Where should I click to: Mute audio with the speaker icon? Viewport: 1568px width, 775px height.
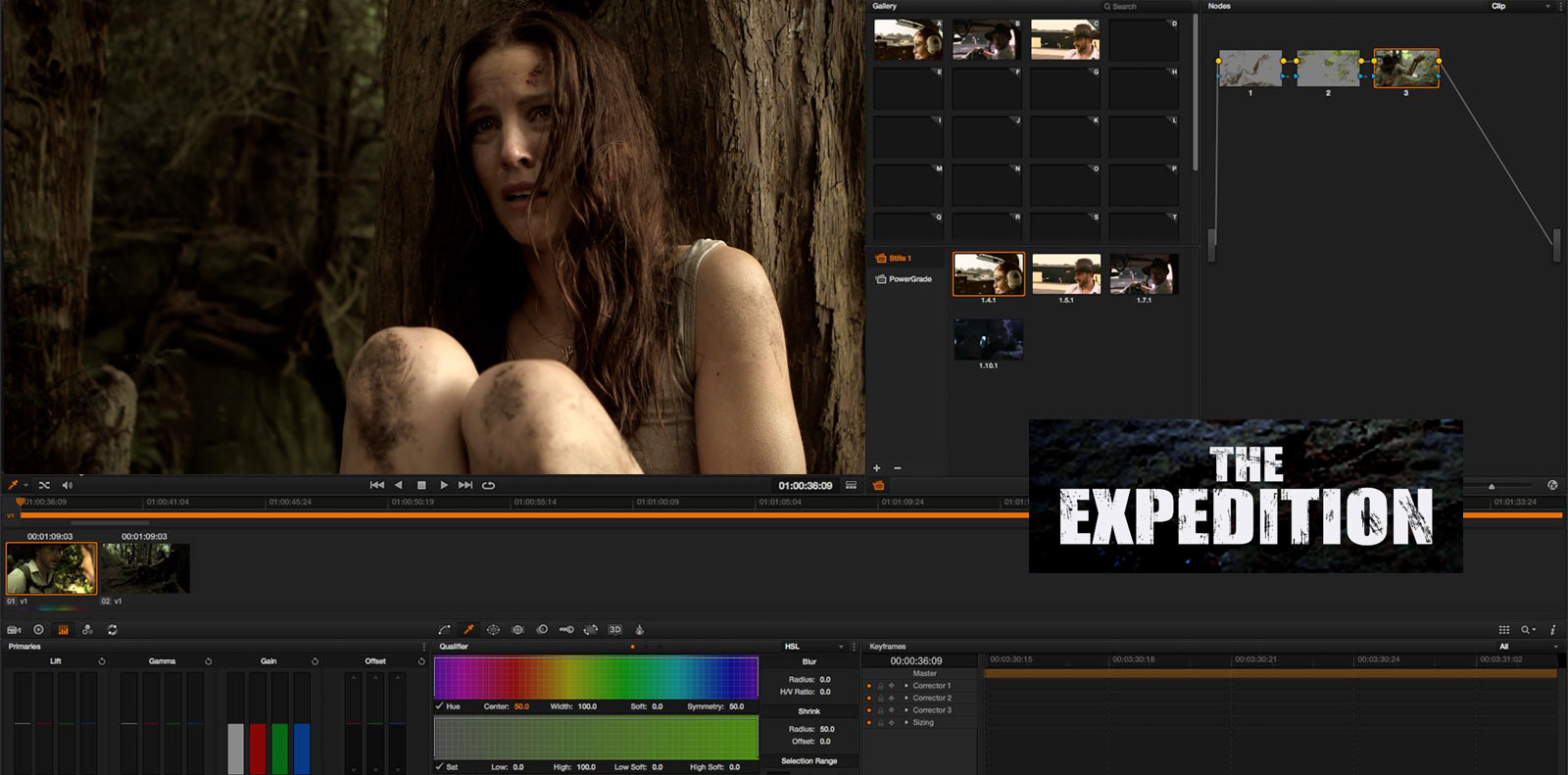pyautogui.click(x=68, y=485)
